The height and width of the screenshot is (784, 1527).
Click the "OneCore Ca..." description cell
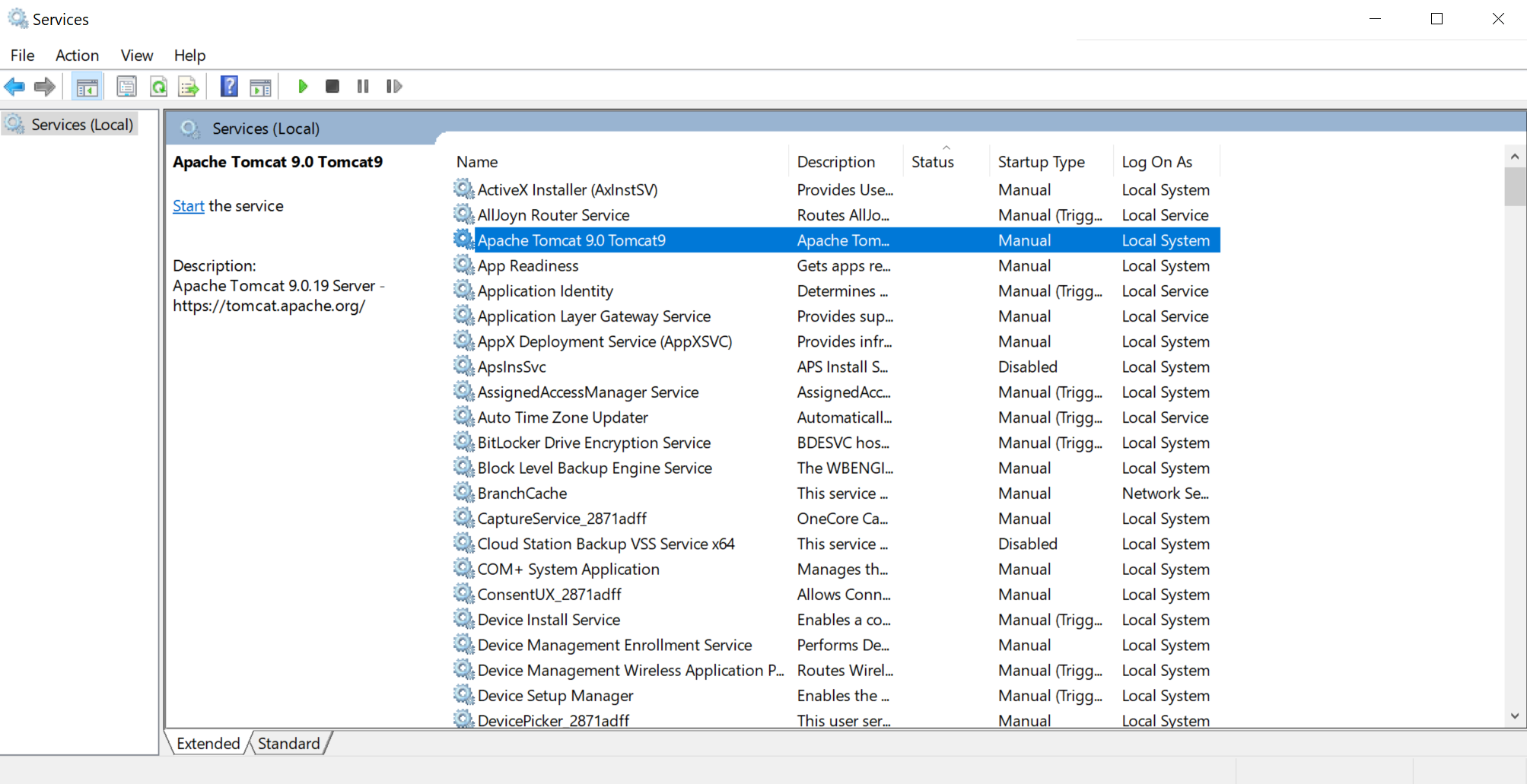point(842,519)
